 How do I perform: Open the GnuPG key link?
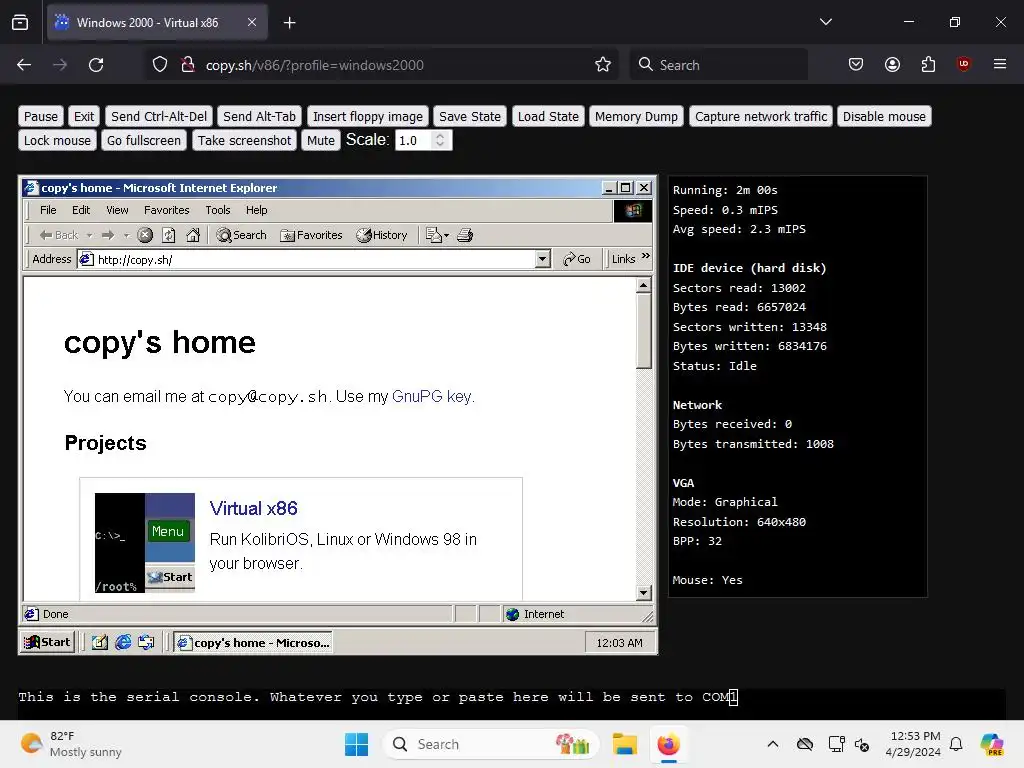(432, 396)
